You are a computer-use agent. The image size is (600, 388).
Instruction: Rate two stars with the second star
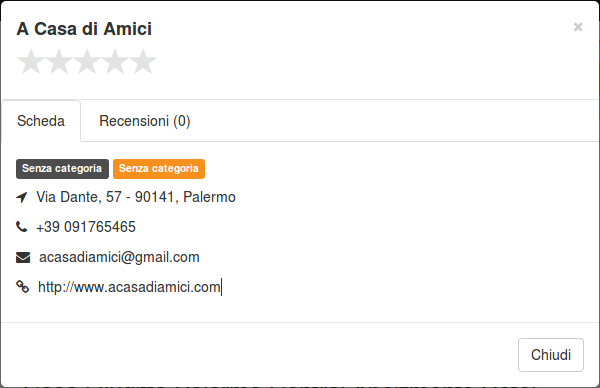59,61
